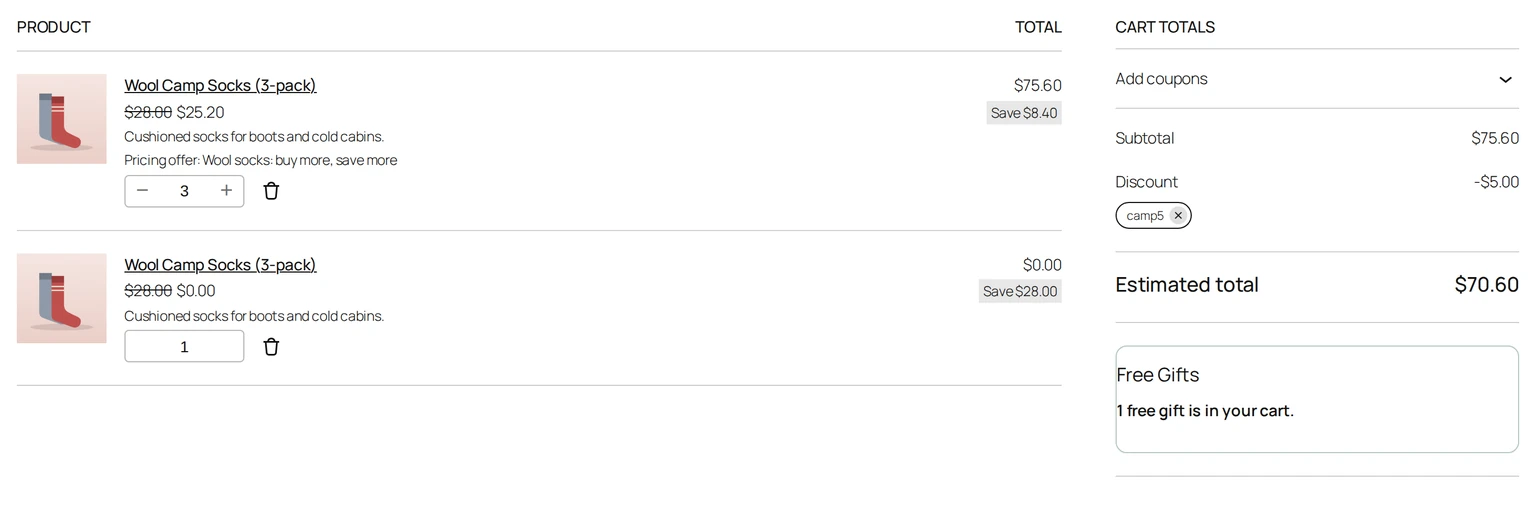The image size is (1536, 516).
Task: Remove the free $0.00 socks with trash icon
Action: point(271,347)
